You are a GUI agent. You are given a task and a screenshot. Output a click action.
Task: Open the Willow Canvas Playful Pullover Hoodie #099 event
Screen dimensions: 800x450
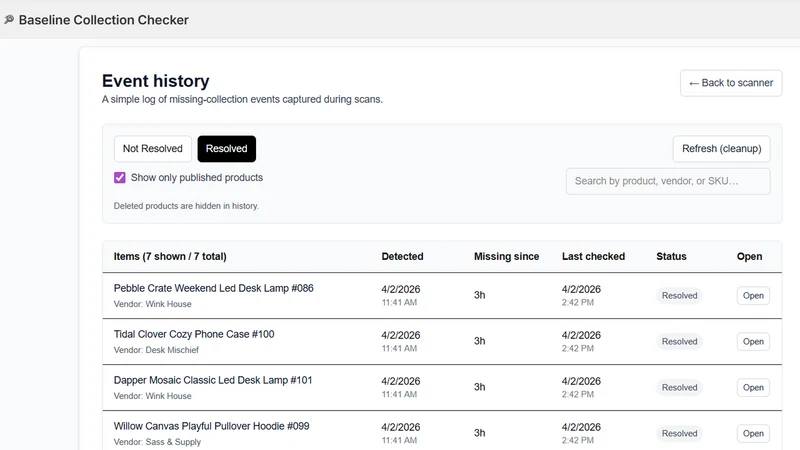tap(753, 433)
